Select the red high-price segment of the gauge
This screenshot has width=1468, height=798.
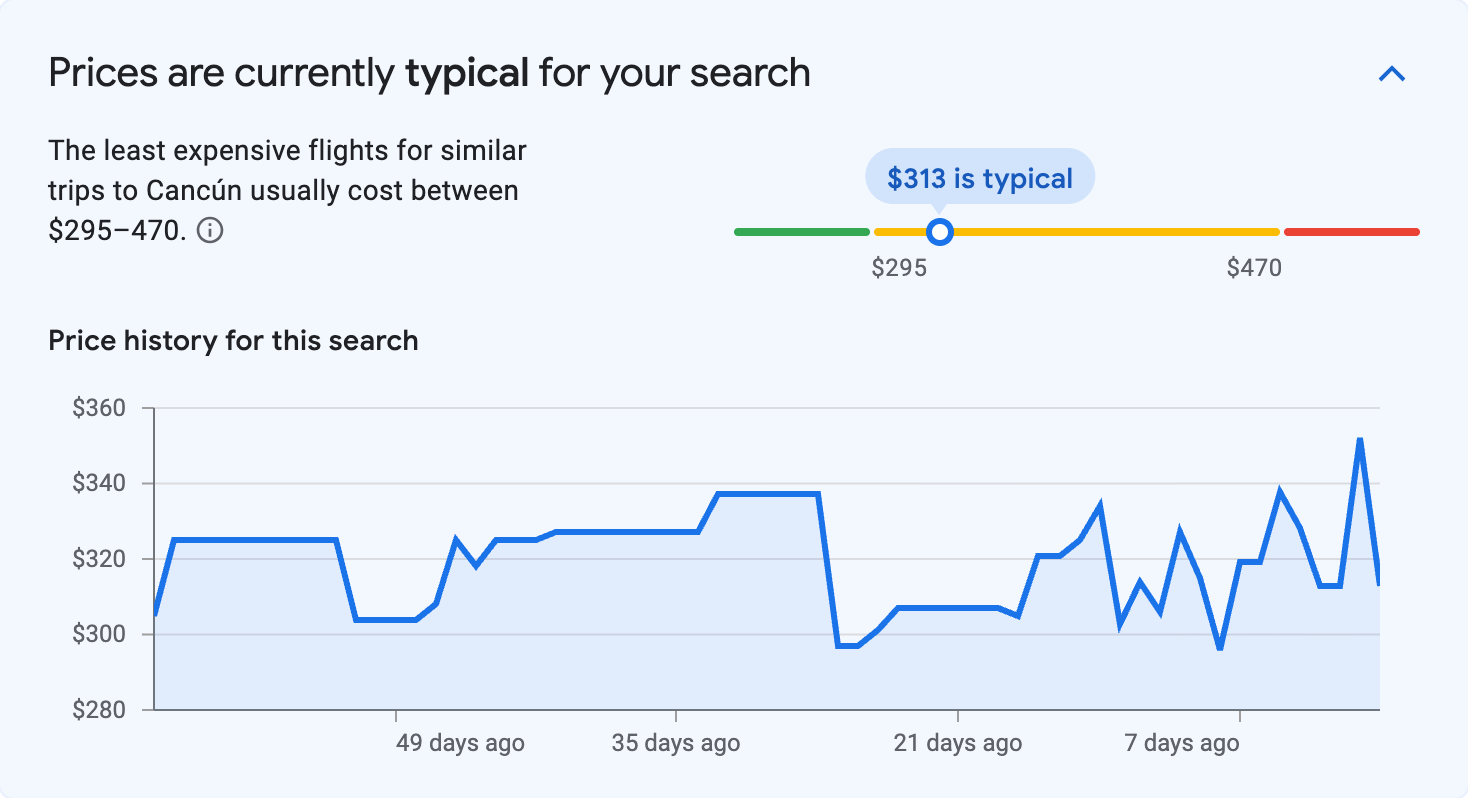click(1350, 231)
